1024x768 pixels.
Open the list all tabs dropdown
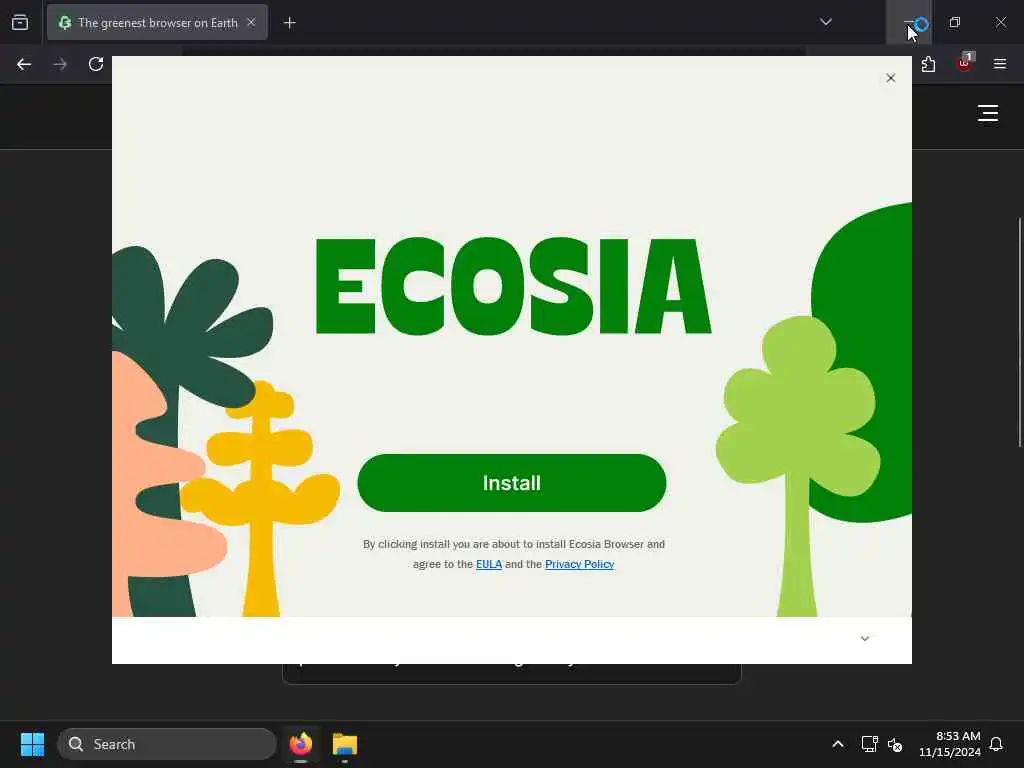[x=825, y=22]
